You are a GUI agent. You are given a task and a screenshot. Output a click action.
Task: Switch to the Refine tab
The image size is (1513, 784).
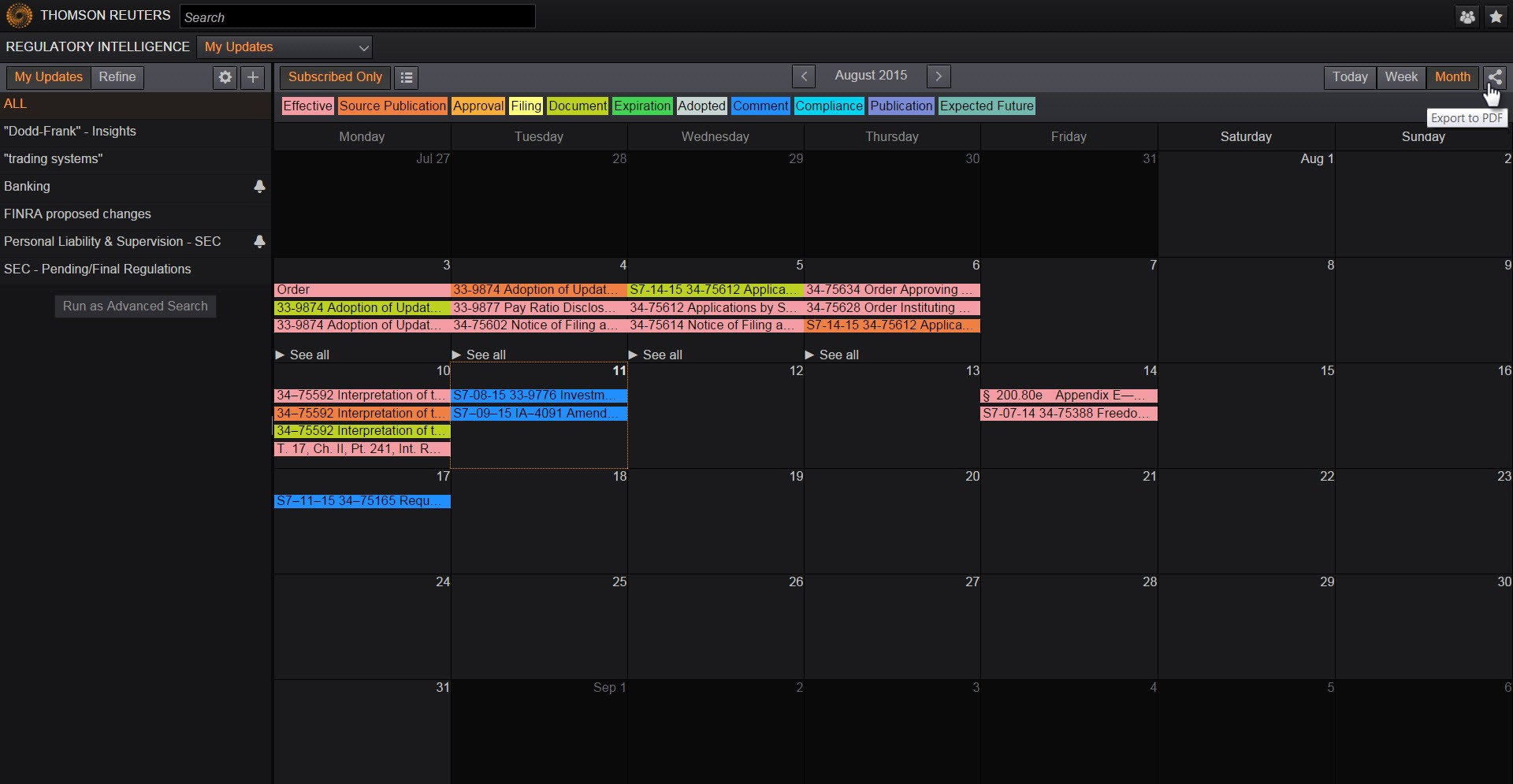117,77
